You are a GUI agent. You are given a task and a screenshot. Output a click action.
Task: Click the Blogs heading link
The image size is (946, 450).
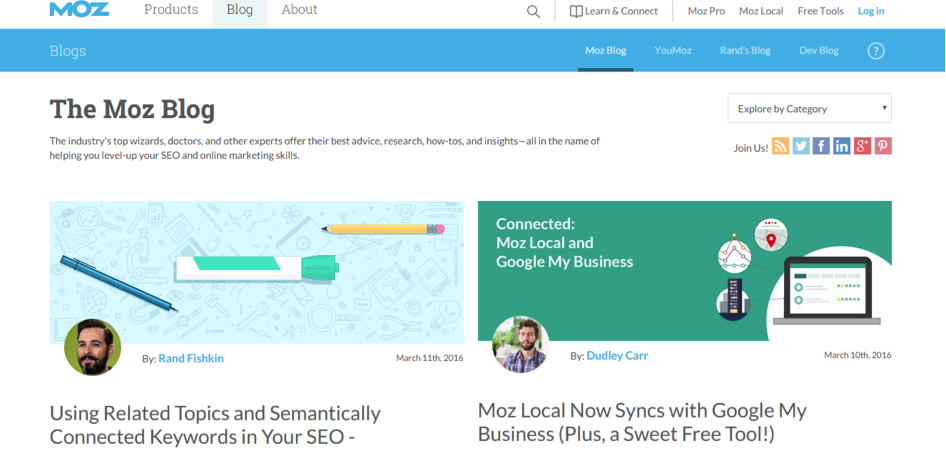coord(68,51)
